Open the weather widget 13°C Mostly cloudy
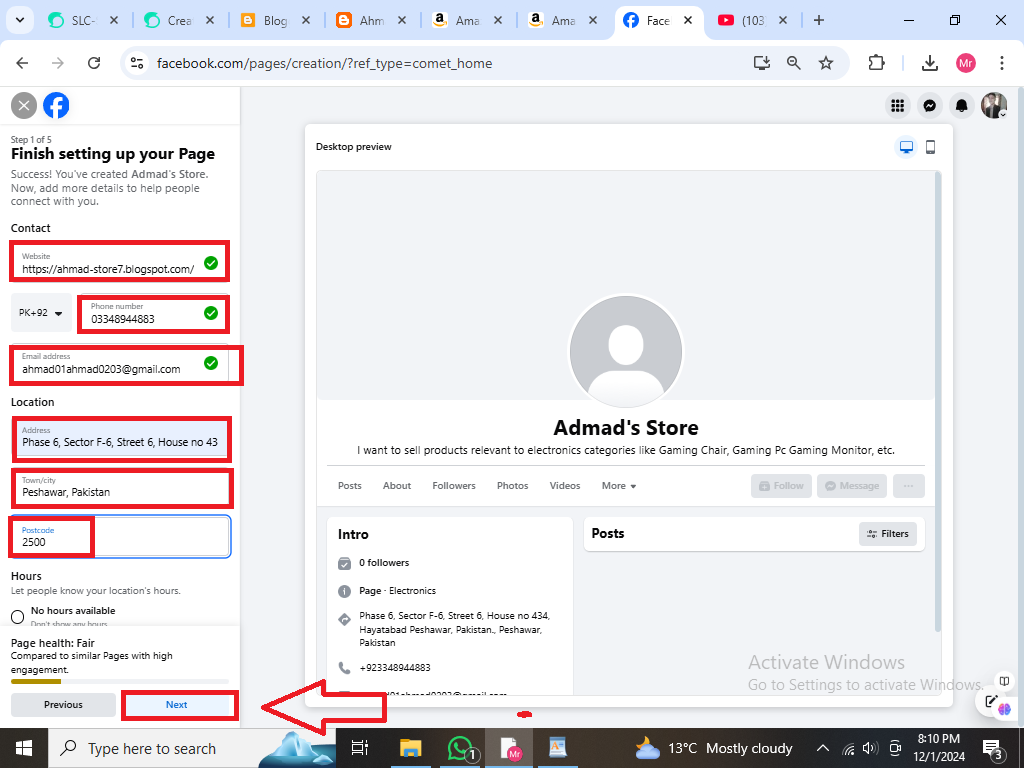Image resolution: width=1024 pixels, height=768 pixels. pyautogui.click(x=713, y=748)
